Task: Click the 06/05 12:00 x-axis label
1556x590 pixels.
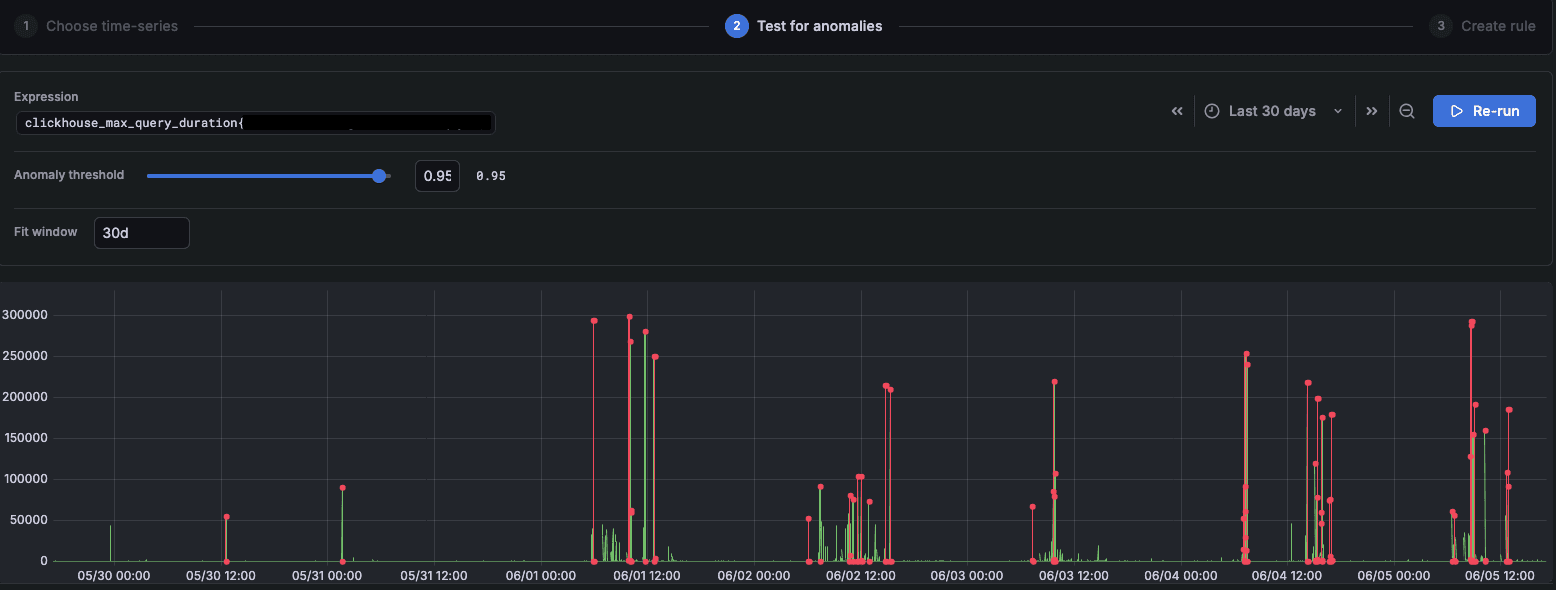Action: pyautogui.click(x=1500, y=576)
